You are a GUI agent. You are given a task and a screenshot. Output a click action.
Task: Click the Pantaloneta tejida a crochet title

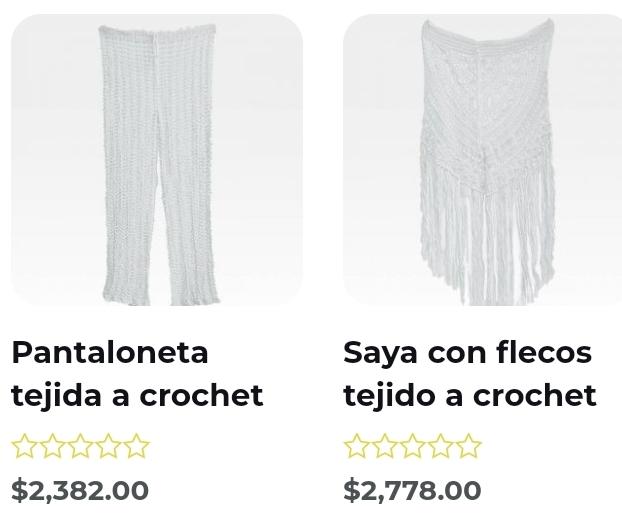(x=137, y=373)
